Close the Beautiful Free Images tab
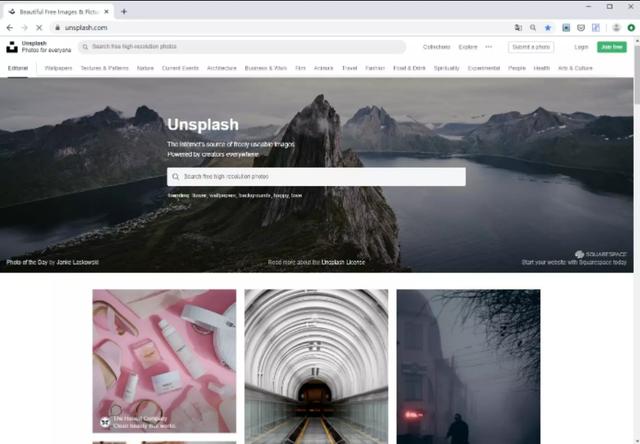The image size is (640, 444). (107, 12)
